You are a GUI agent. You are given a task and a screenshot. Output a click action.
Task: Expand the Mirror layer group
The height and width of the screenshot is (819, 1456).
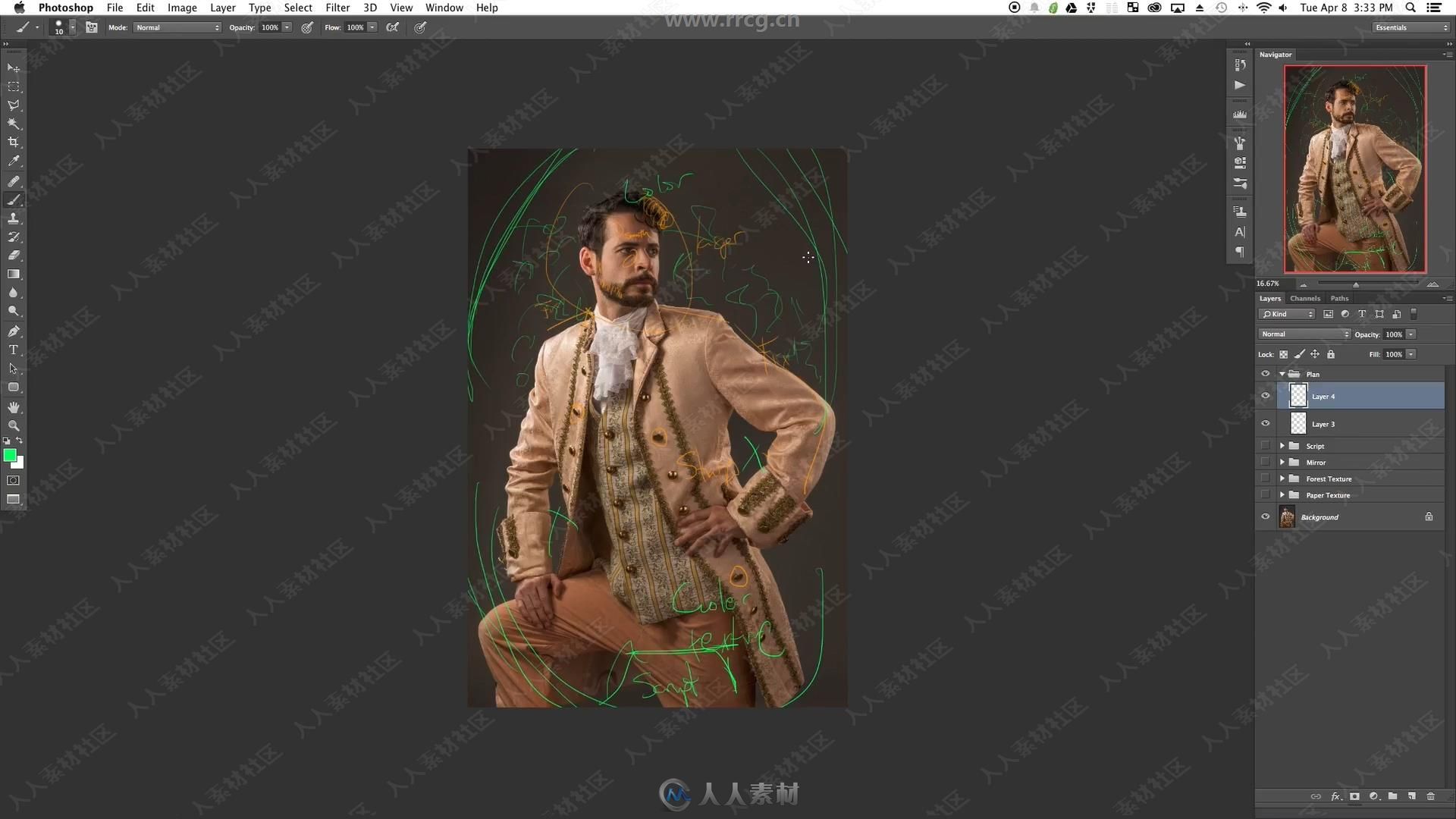pos(1282,462)
